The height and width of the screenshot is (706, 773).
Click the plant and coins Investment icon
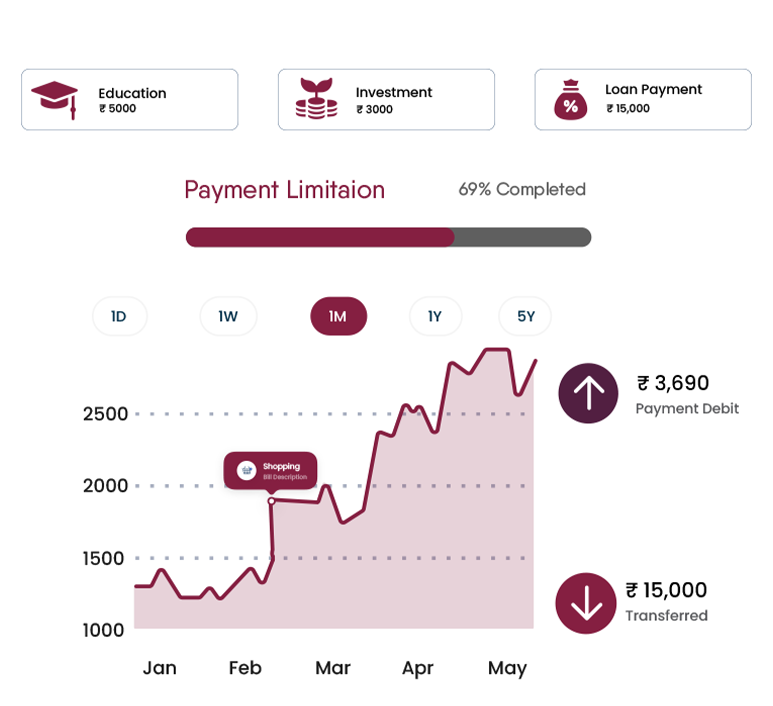click(316, 99)
